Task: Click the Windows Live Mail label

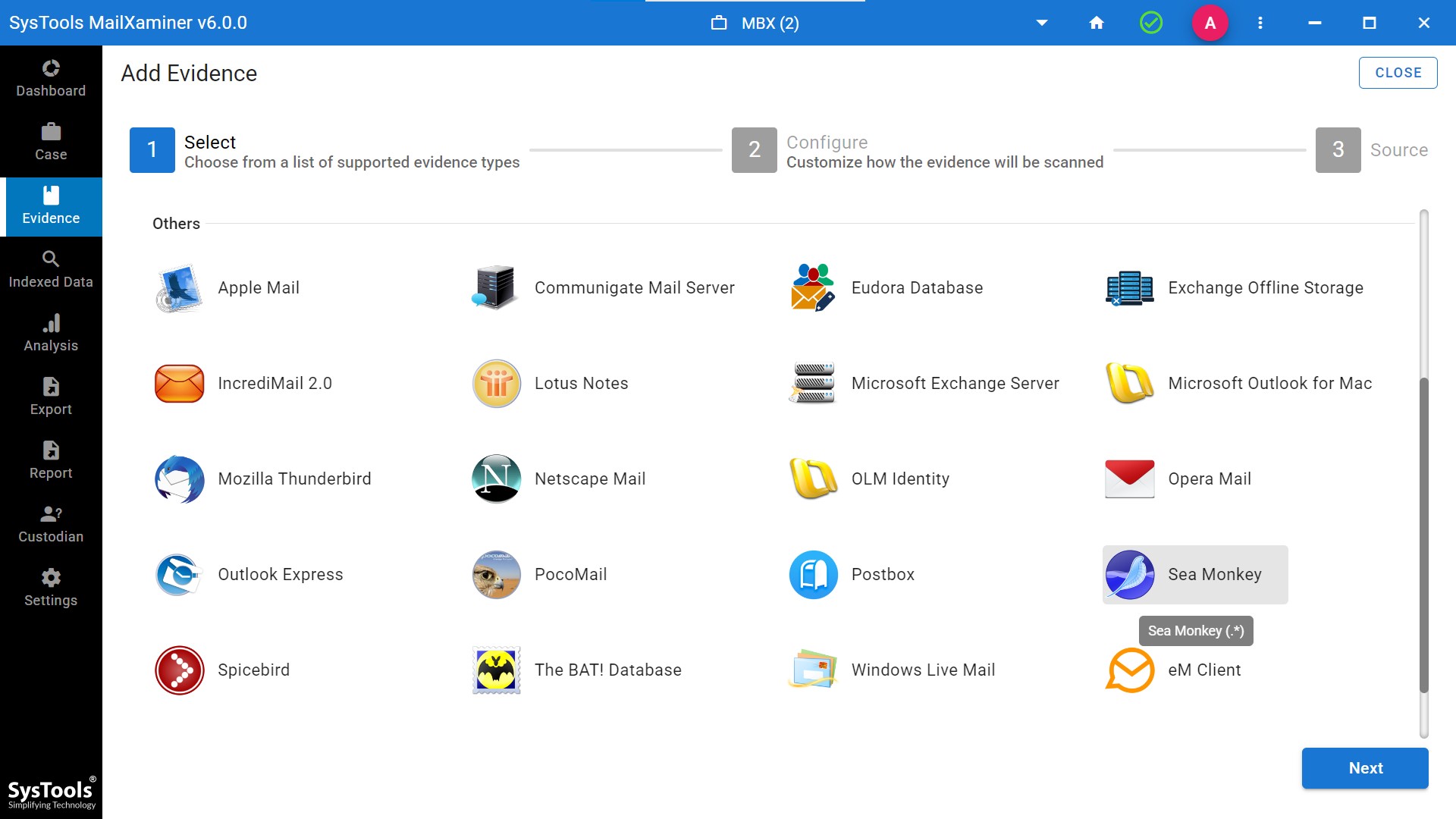Action: (923, 670)
